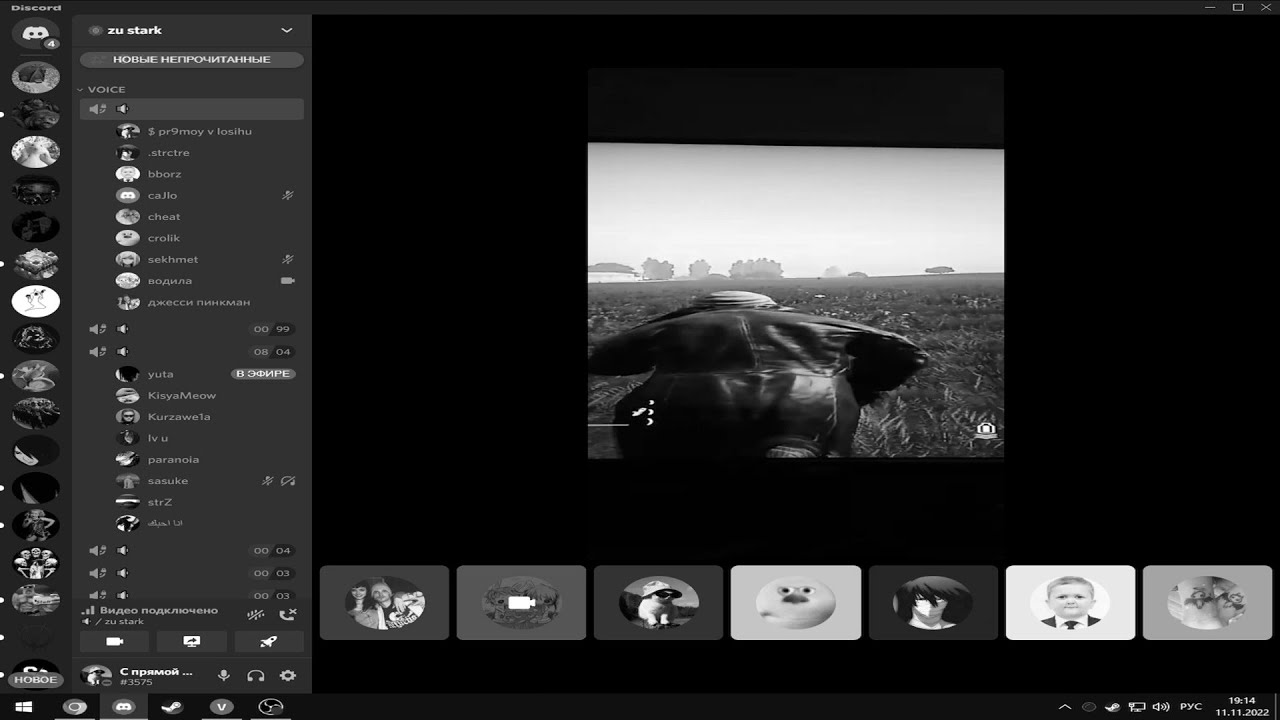Turn on camera in voice panel

(115, 641)
